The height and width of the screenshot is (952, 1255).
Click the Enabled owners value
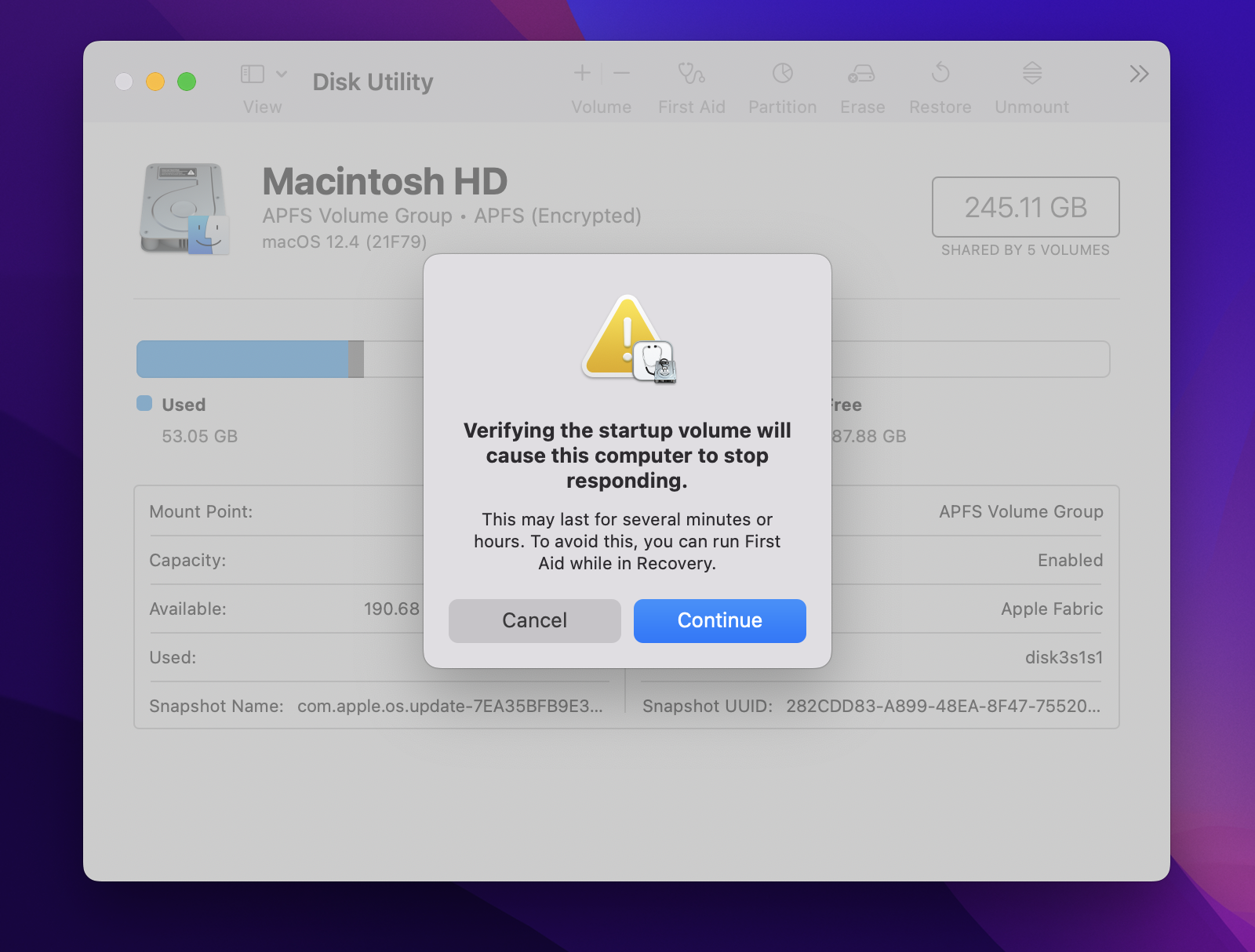click(1070, 560)
